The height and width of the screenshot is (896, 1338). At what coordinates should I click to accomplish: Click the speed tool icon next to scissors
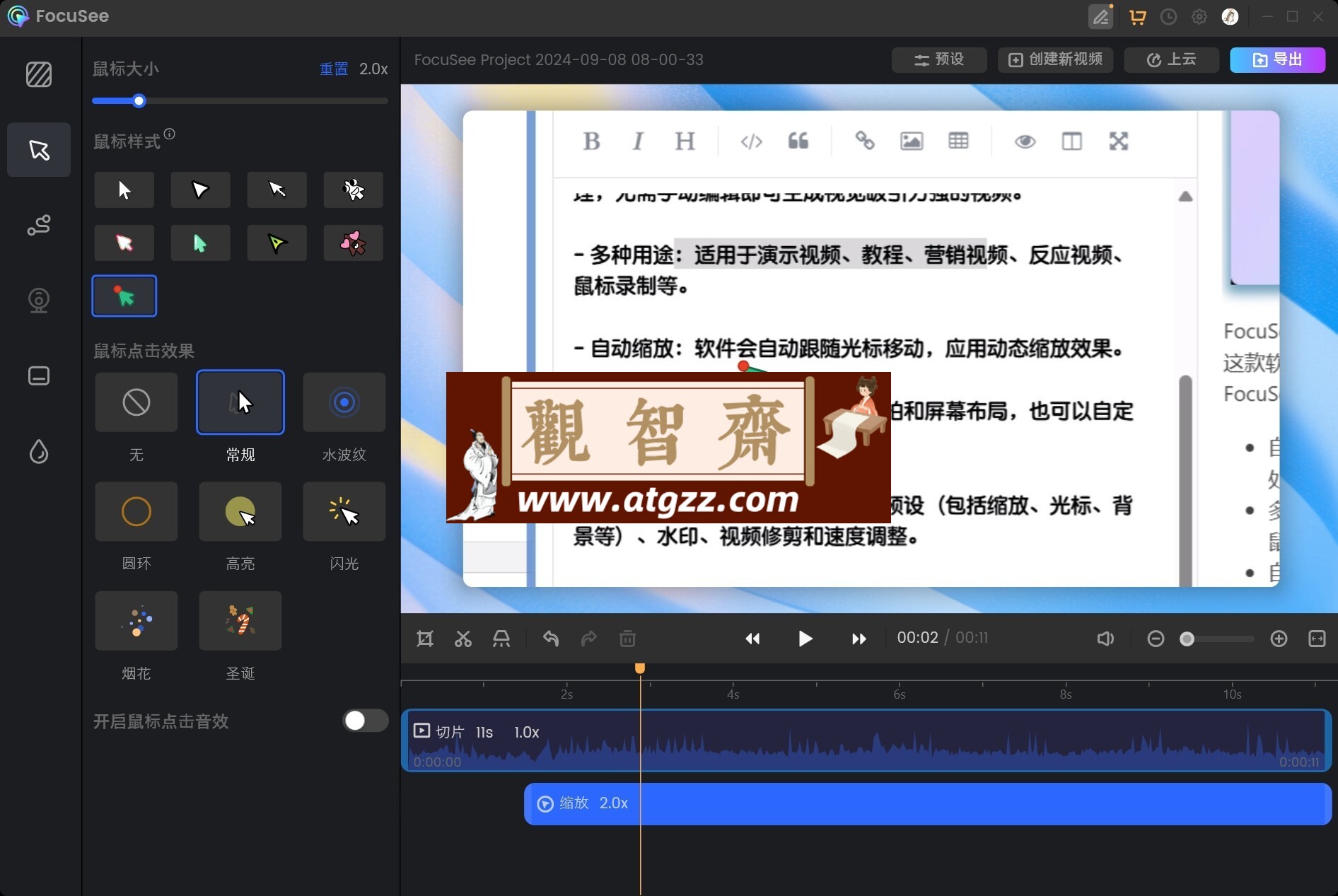pos(501,639)
